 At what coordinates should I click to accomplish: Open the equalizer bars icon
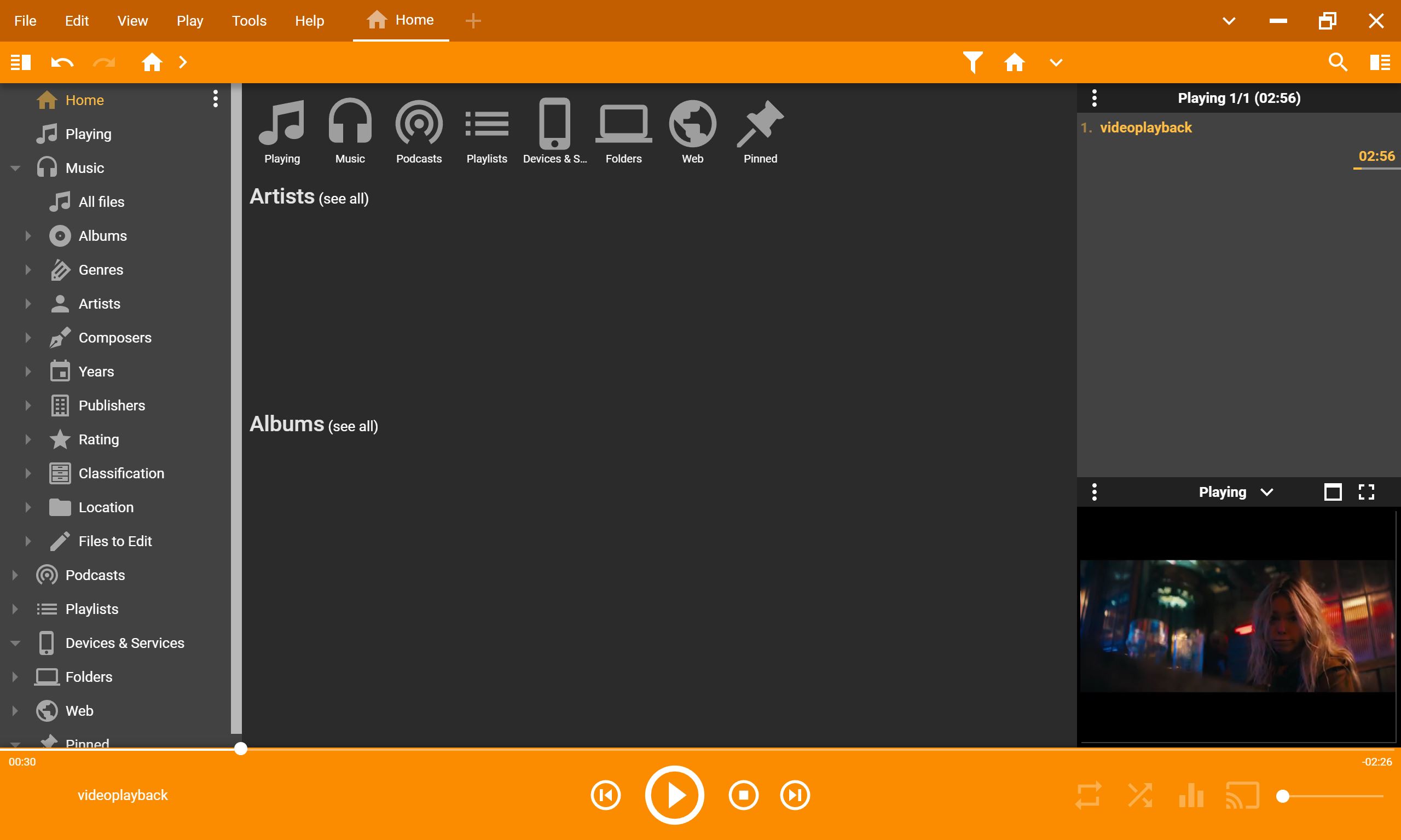pyautogui.click(x=1191, y=795)
